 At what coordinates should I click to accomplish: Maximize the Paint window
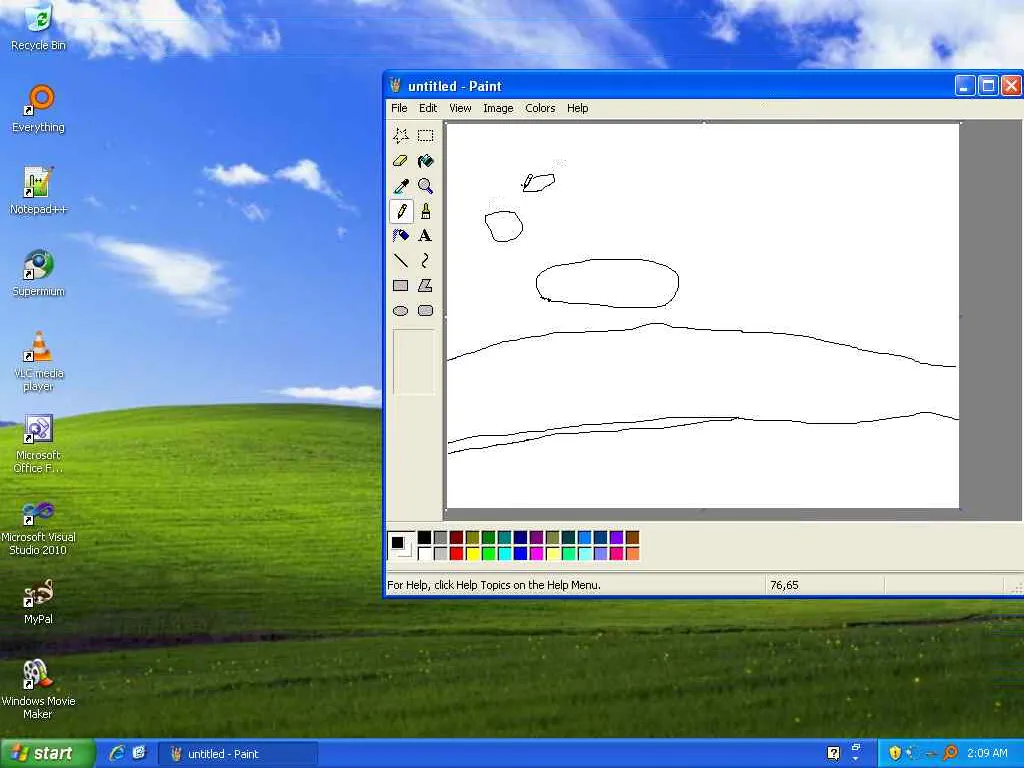(x=988, y=86)
